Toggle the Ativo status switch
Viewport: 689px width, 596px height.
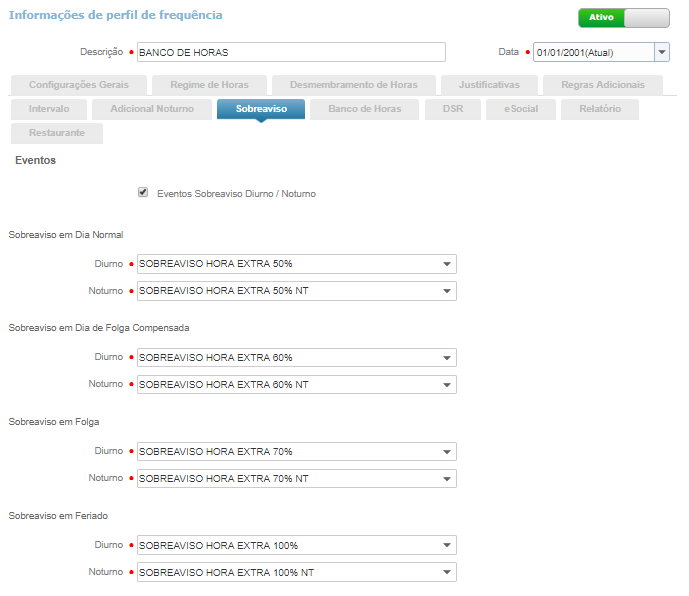tap(623, 17)
